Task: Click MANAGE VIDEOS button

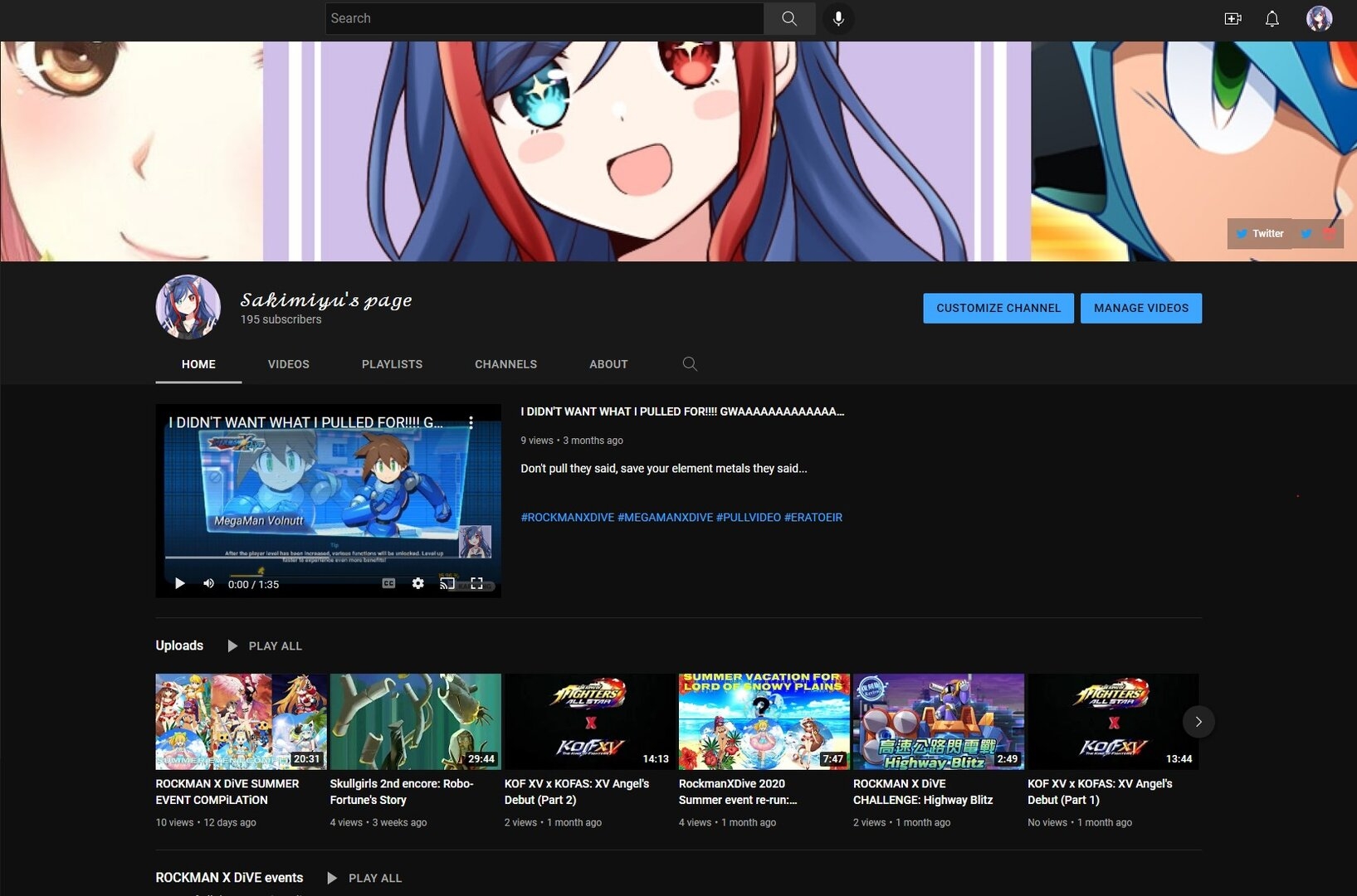Action: click(x=1141, y=308)
